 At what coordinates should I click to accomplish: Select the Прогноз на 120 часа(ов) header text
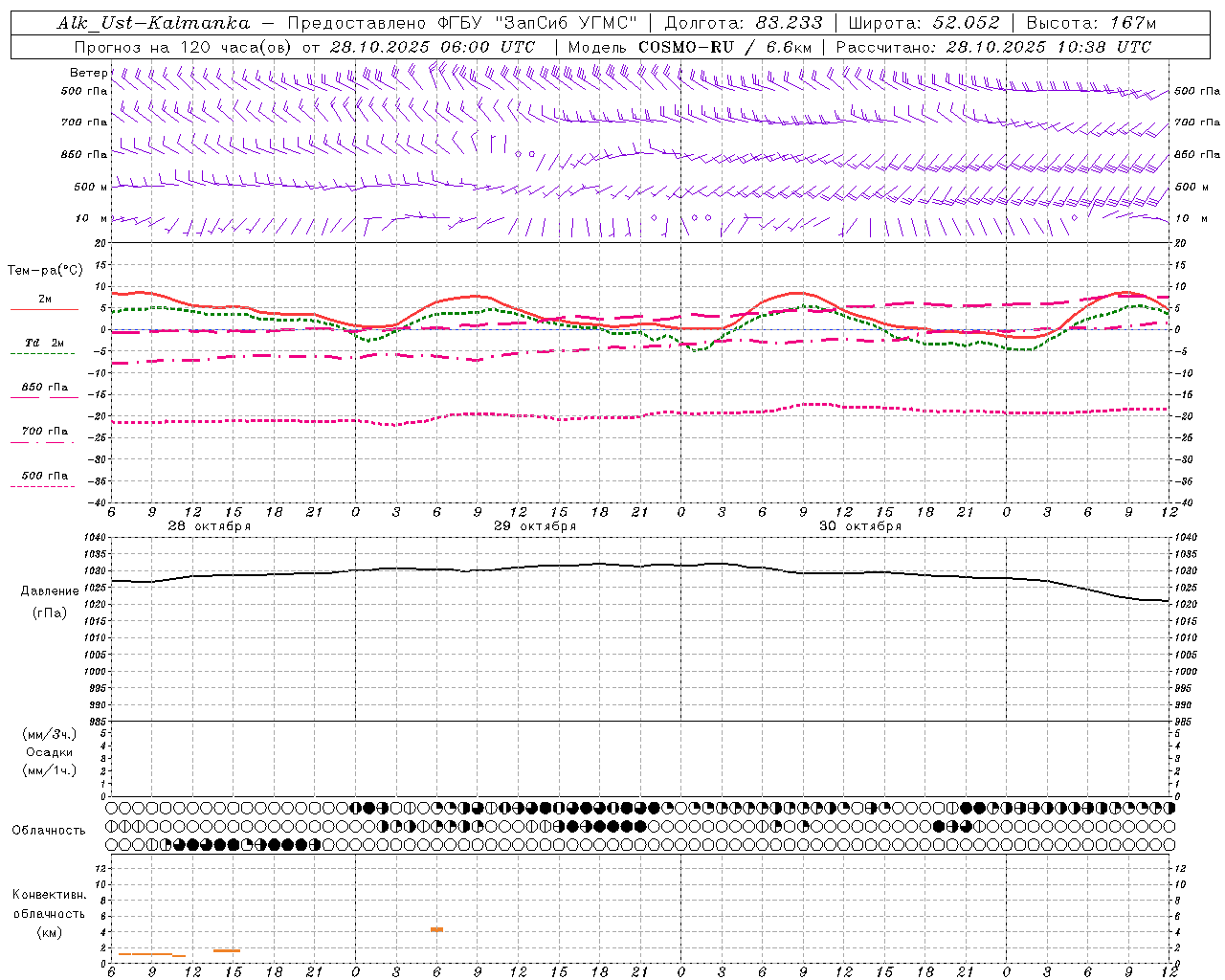pyautogui.click(x=183, y=47)
